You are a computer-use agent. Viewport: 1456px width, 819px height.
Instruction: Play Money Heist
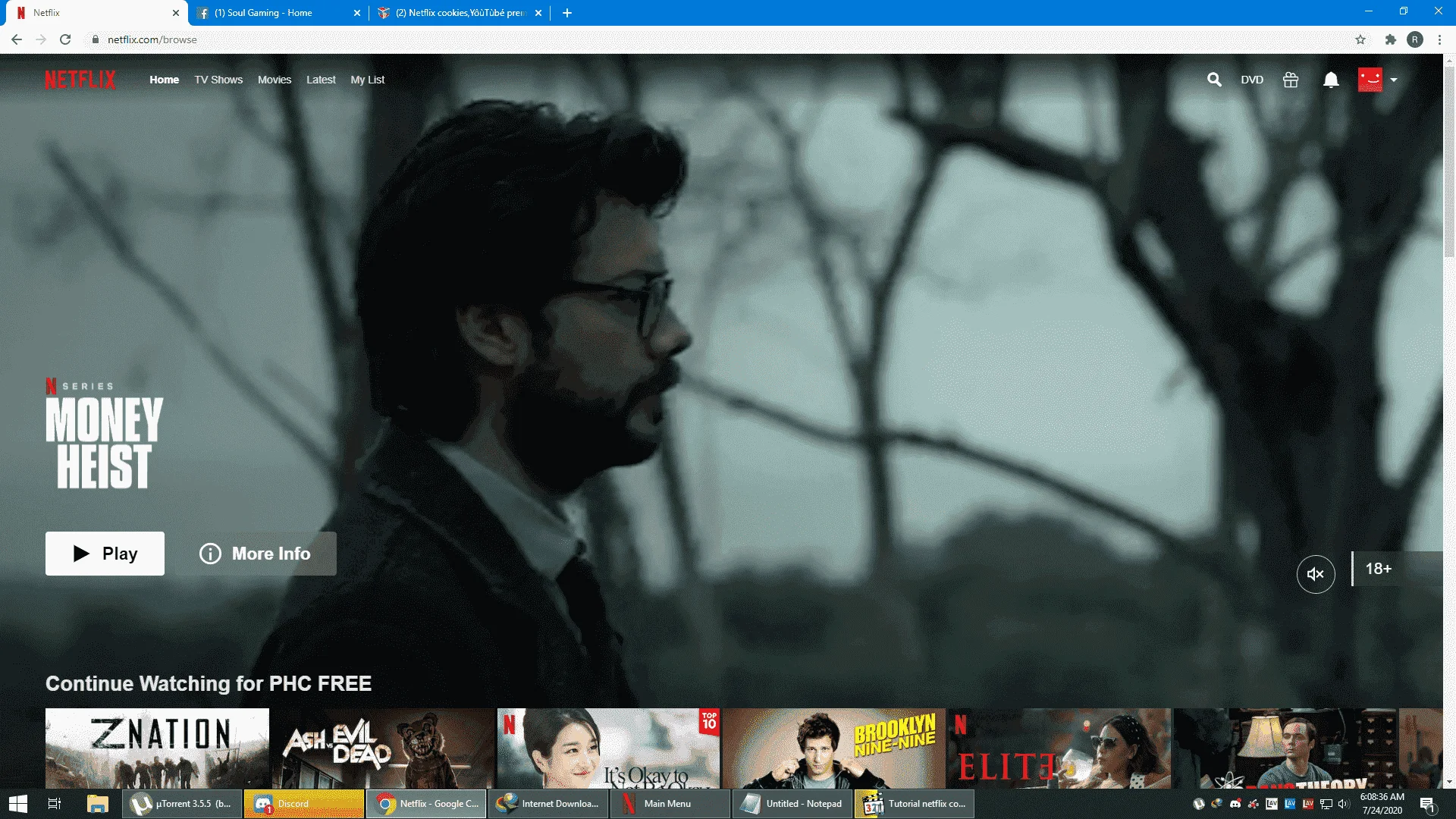tap(105, 554)
